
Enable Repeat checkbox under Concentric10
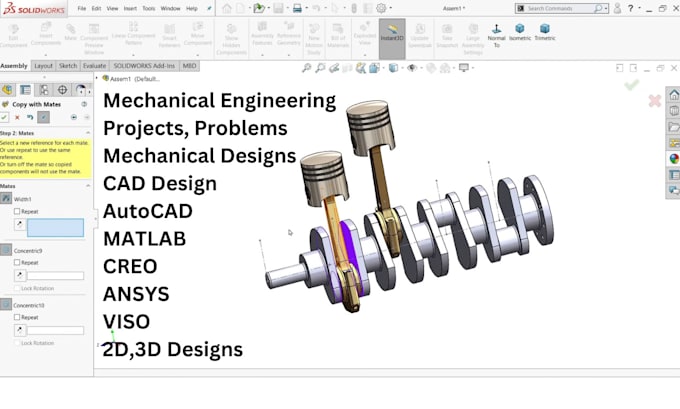tap(17, 317)
